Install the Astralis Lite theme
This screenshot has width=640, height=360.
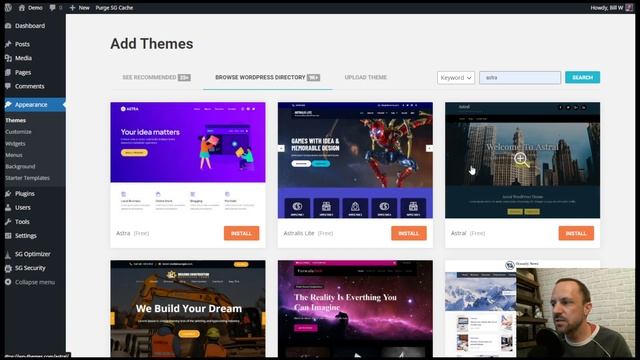(x=409, y=233)
